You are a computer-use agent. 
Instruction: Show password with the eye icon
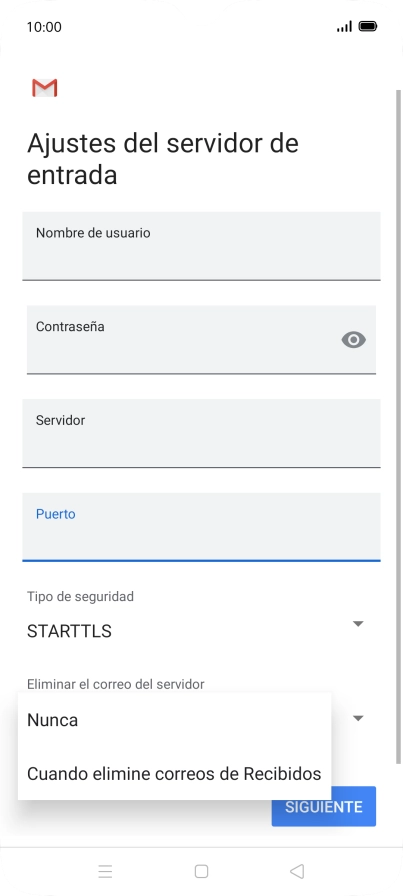(x=353, y=340)
